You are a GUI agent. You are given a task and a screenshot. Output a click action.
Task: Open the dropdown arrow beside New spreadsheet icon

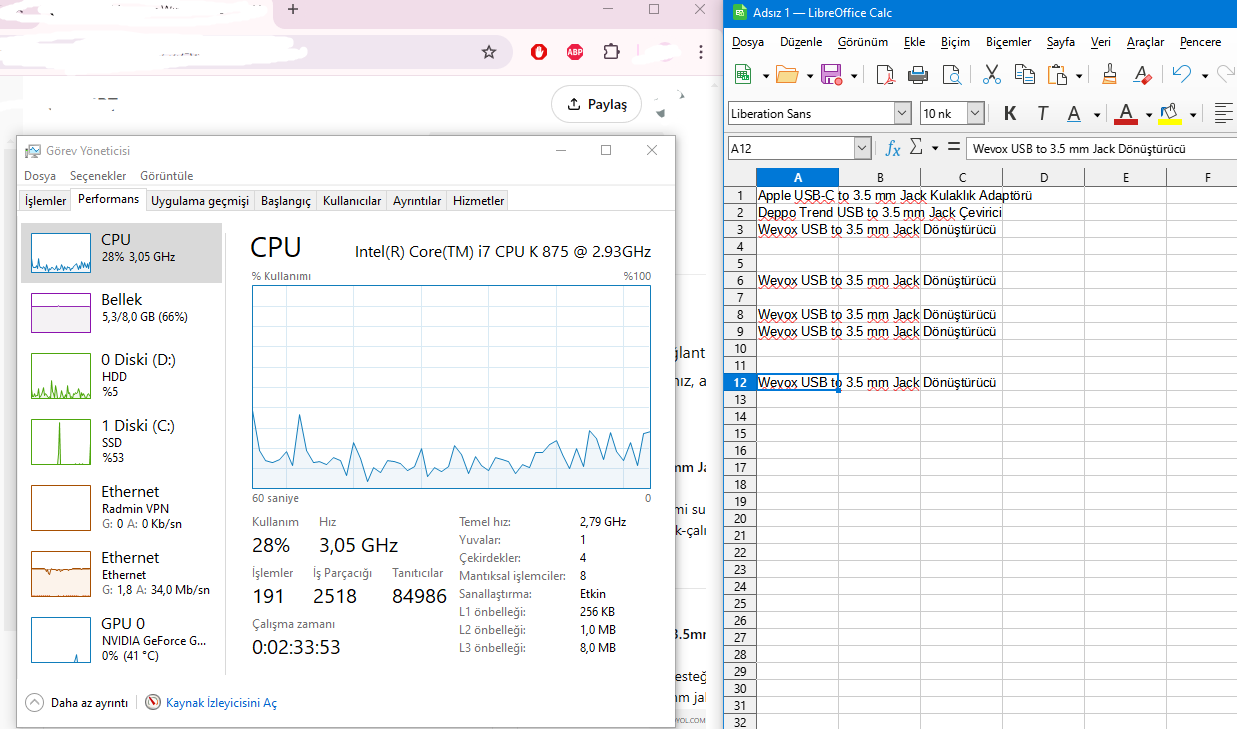[x=765, y=75]
